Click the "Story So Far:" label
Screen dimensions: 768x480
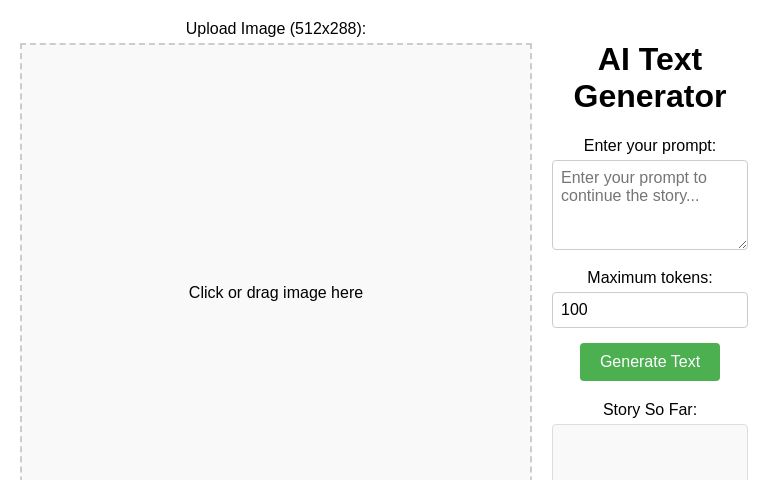click(650, 410)
